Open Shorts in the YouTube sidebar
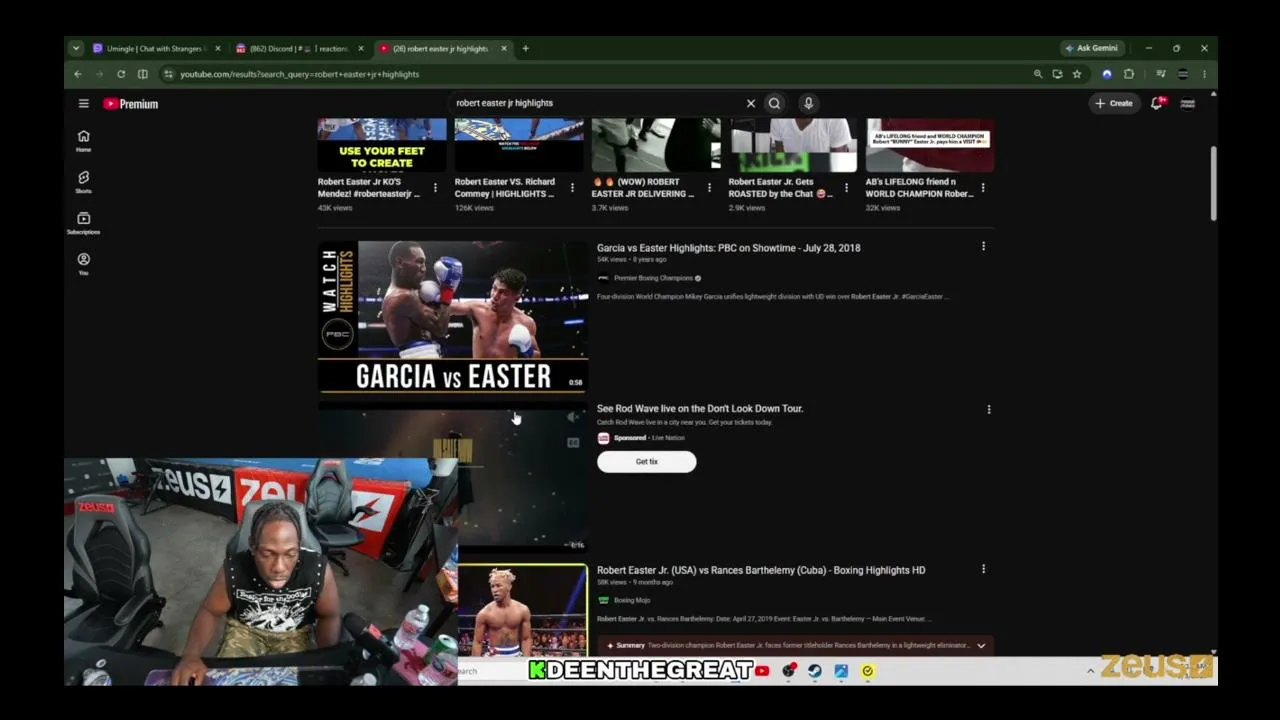The height and width of the screenshot is (720, 1280). [84, 182]
